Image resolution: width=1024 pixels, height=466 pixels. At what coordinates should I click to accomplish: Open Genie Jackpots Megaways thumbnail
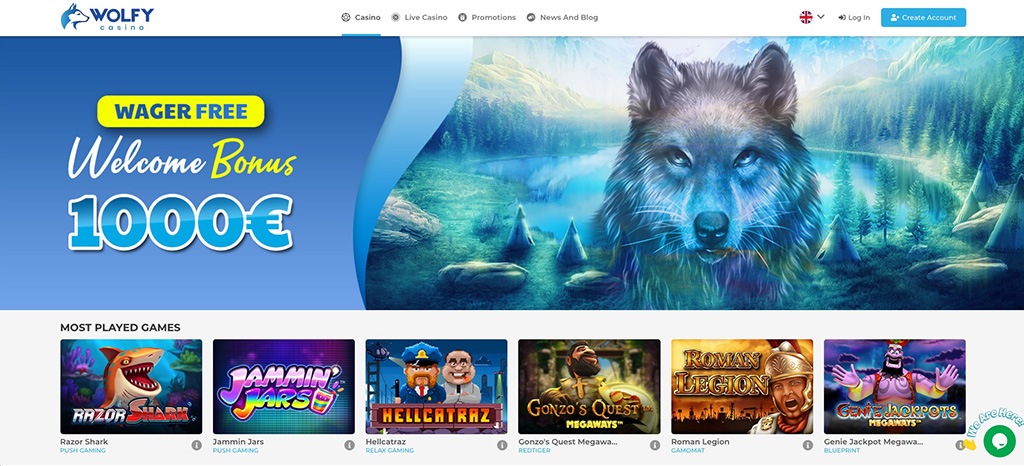coord(895,386)
